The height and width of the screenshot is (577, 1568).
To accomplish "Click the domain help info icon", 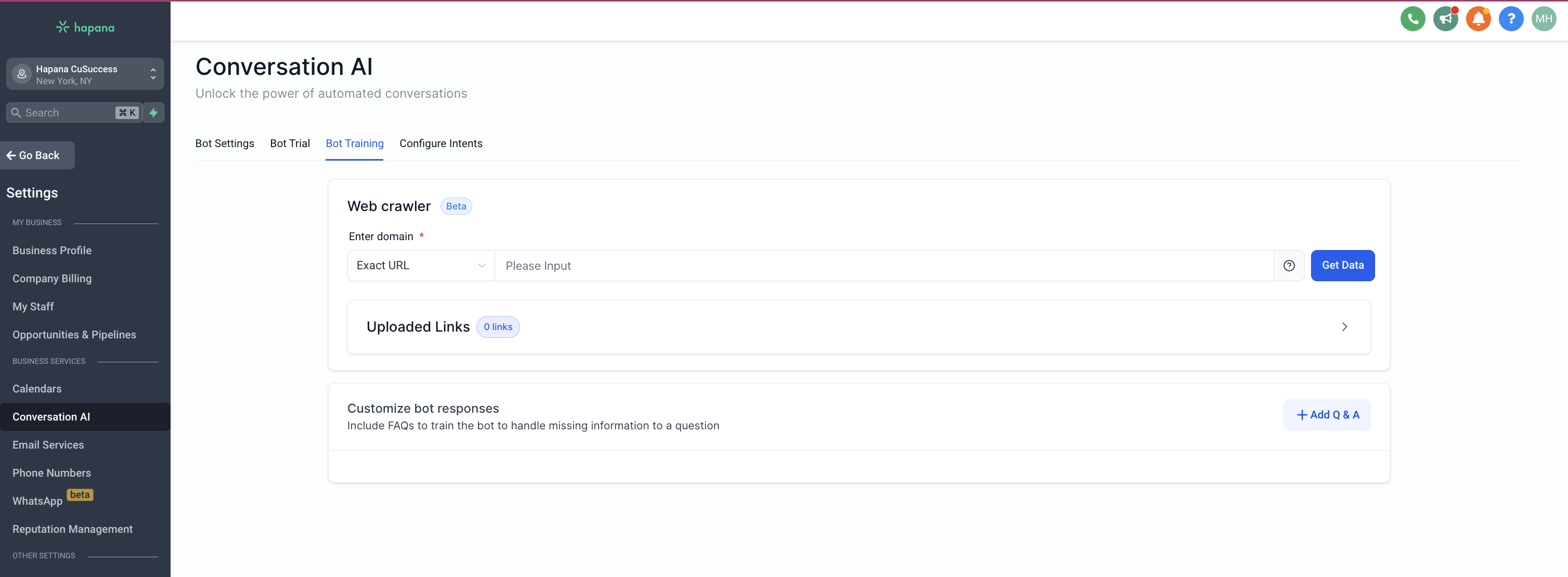I will click(x=1289, y=266).
